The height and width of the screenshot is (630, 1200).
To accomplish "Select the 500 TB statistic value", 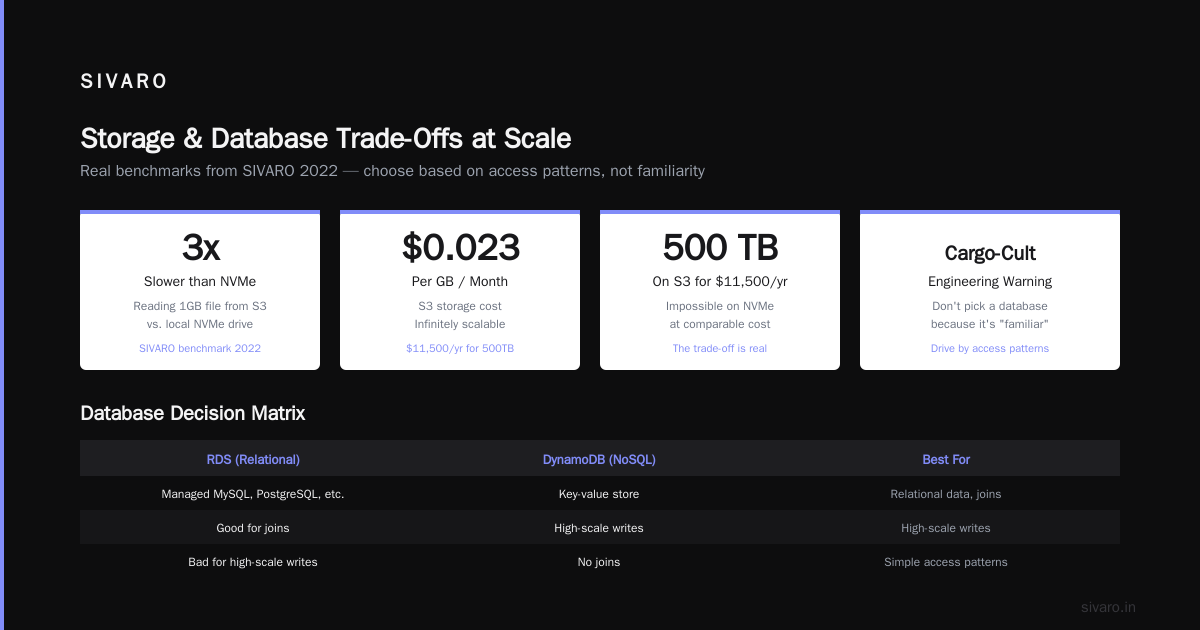I will click(720, 247).
